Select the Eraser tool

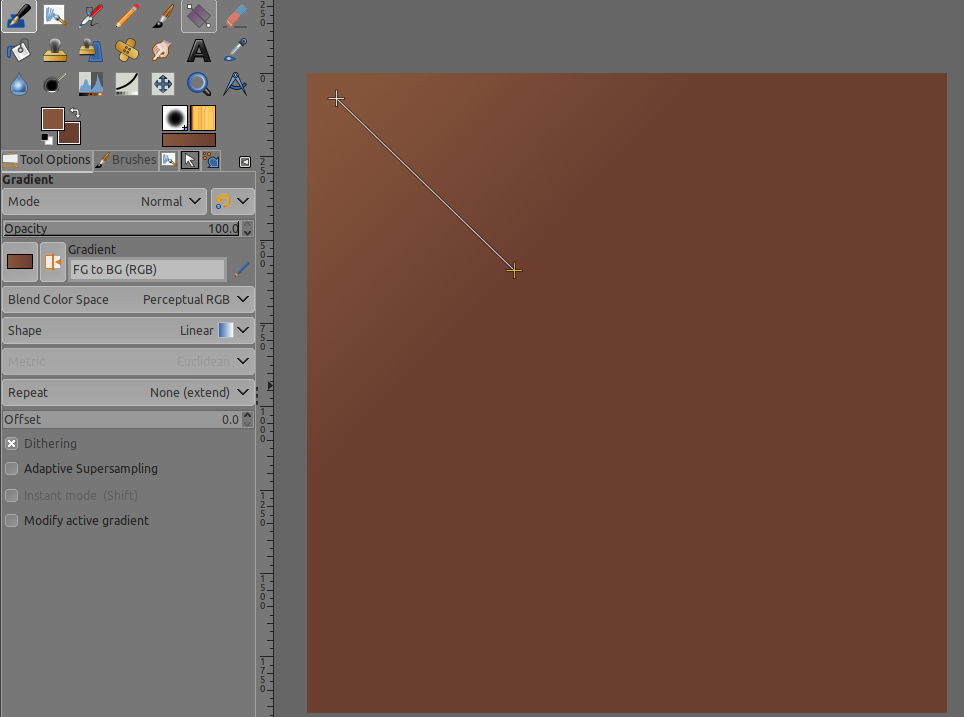(x=235, y=16)
